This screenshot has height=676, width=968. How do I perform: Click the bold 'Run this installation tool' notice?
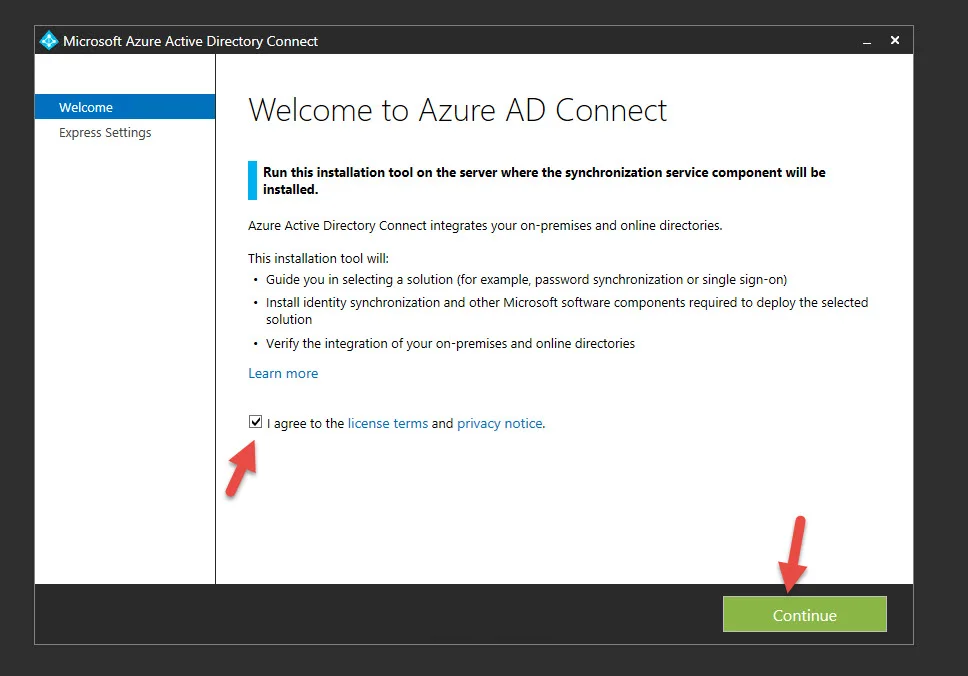click(x=544, y=181)
